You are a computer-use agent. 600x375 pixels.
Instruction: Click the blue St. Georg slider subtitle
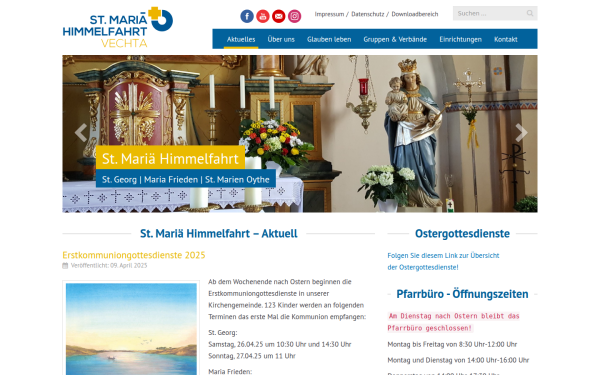(x=186, y=179)
